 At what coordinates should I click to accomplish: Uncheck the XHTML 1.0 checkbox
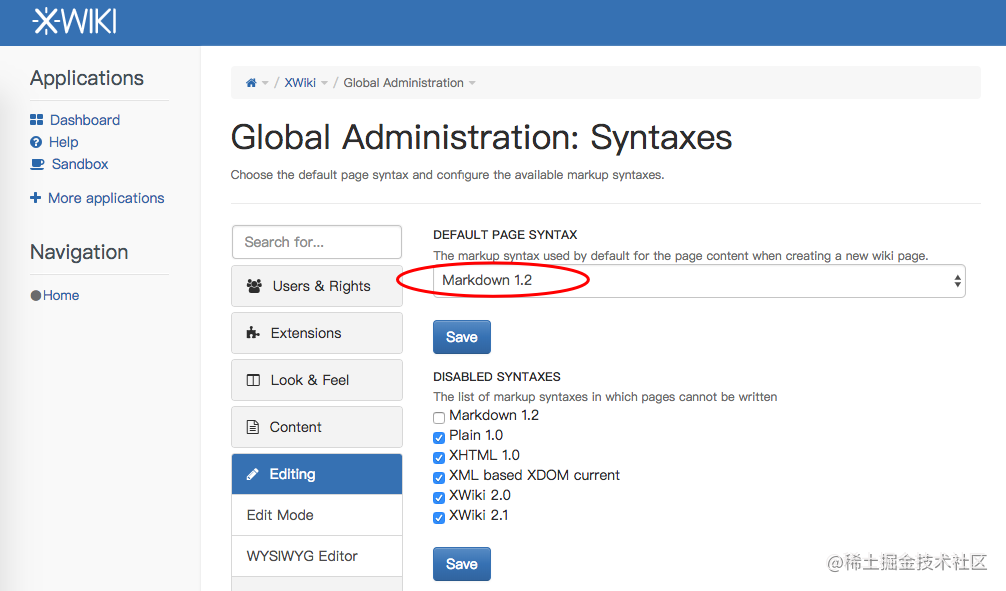(439, 458)
